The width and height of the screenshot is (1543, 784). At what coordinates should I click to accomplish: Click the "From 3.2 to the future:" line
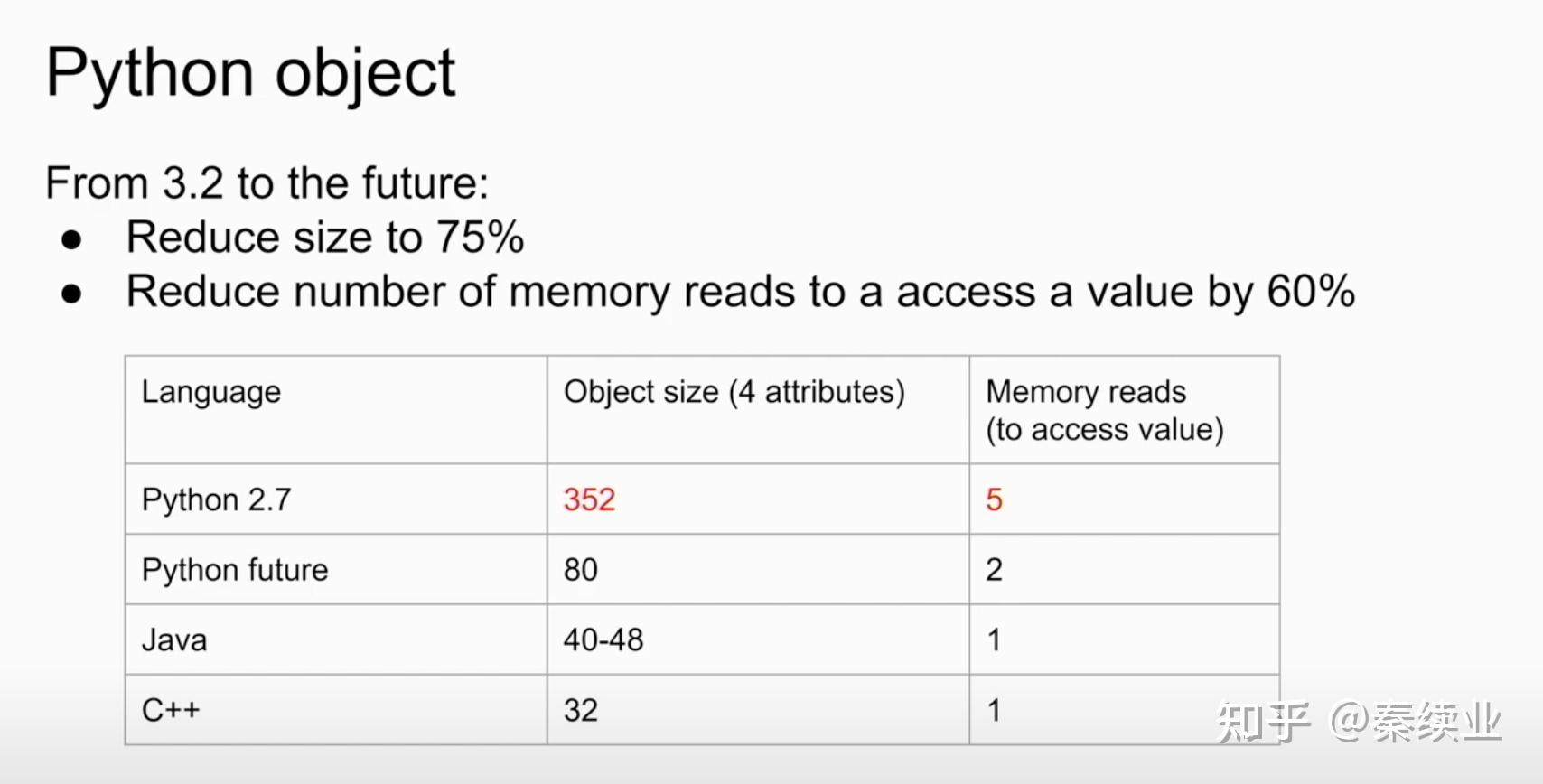coord(267,183)
